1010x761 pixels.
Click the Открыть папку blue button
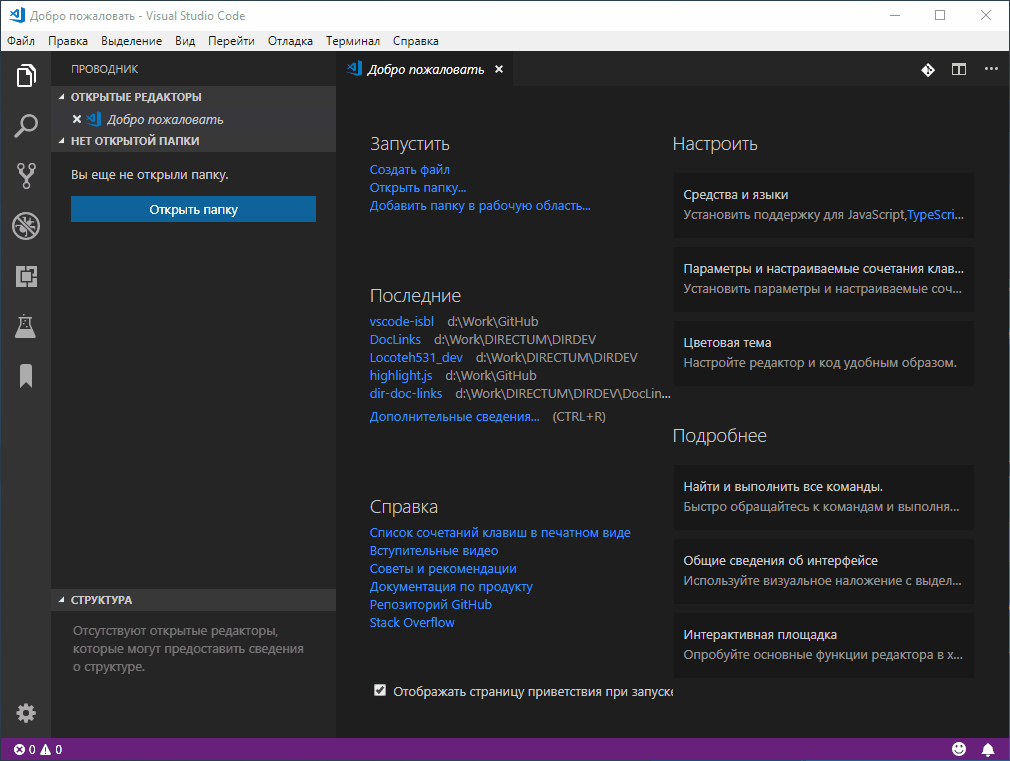coord(193,209)
